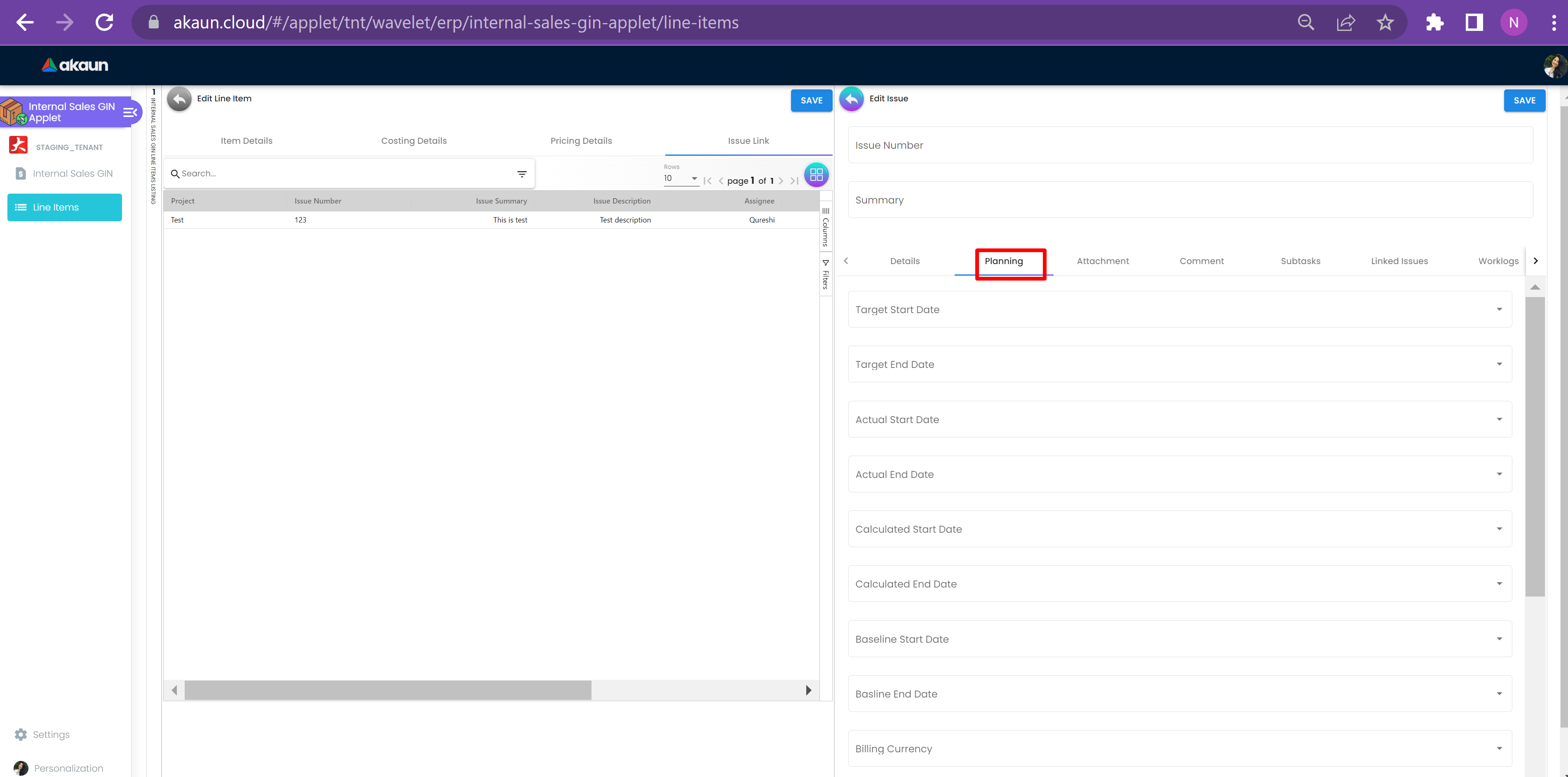Open the Attachment tab in Edit Issue
Image resolution: width=1568 pixels, height=777 pixels.
1102,261
